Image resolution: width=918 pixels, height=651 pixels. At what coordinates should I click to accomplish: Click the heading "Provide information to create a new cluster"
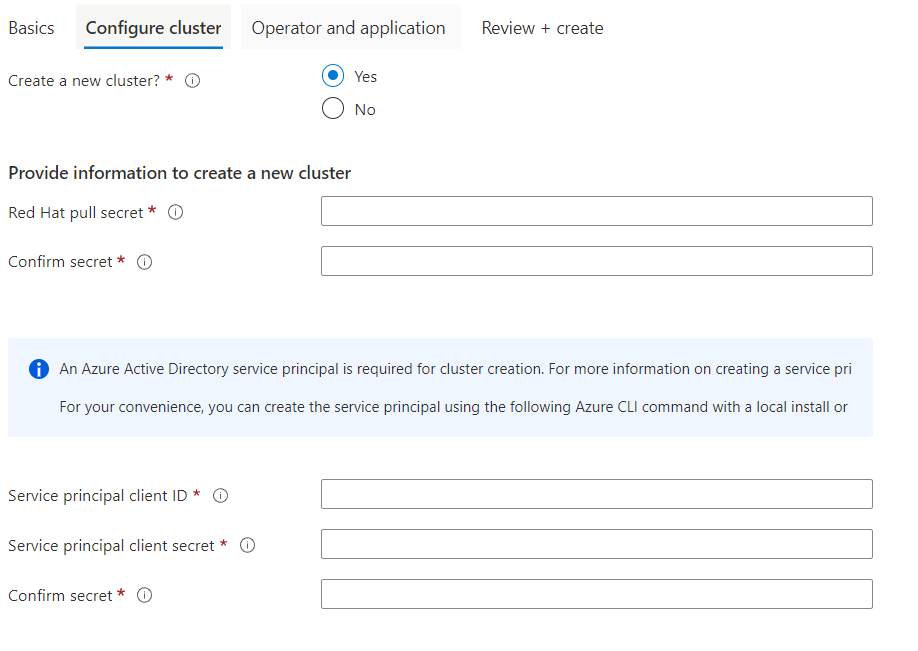pos(180,172)
